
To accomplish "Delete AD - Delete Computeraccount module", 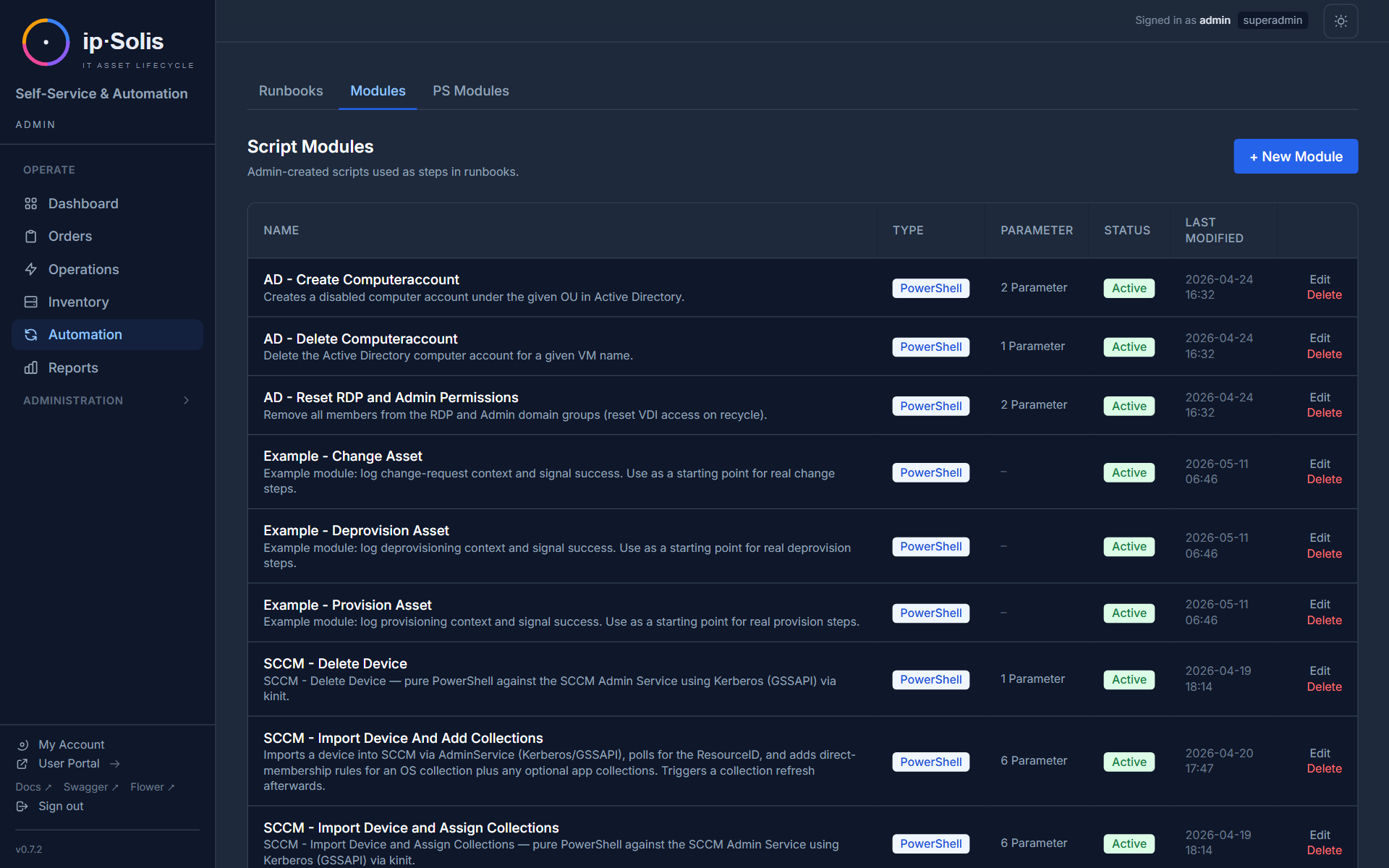I will pos(1324,354).
